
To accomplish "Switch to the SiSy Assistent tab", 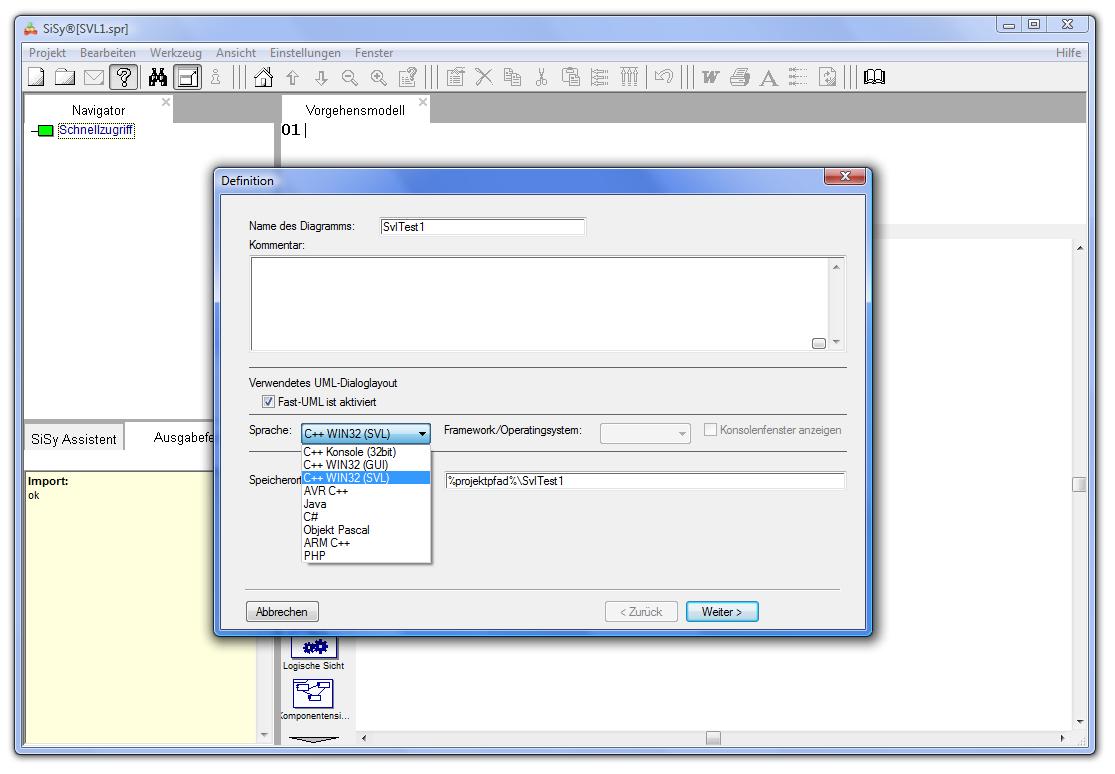I will coord(73,439).
